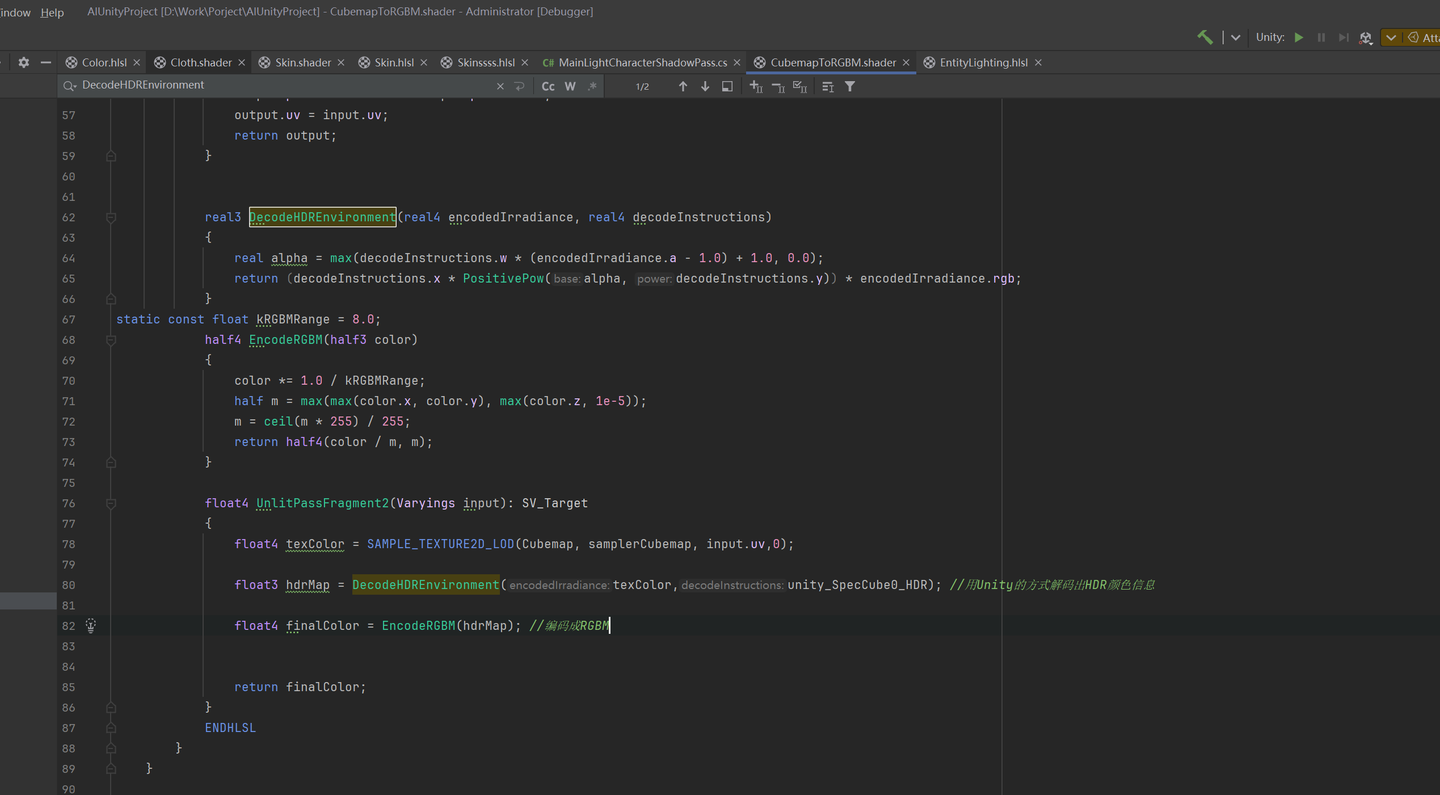The image size is (1440, 795).
Task: Click the intention lightbulb on line 82
Action: (x=91, y=626)
